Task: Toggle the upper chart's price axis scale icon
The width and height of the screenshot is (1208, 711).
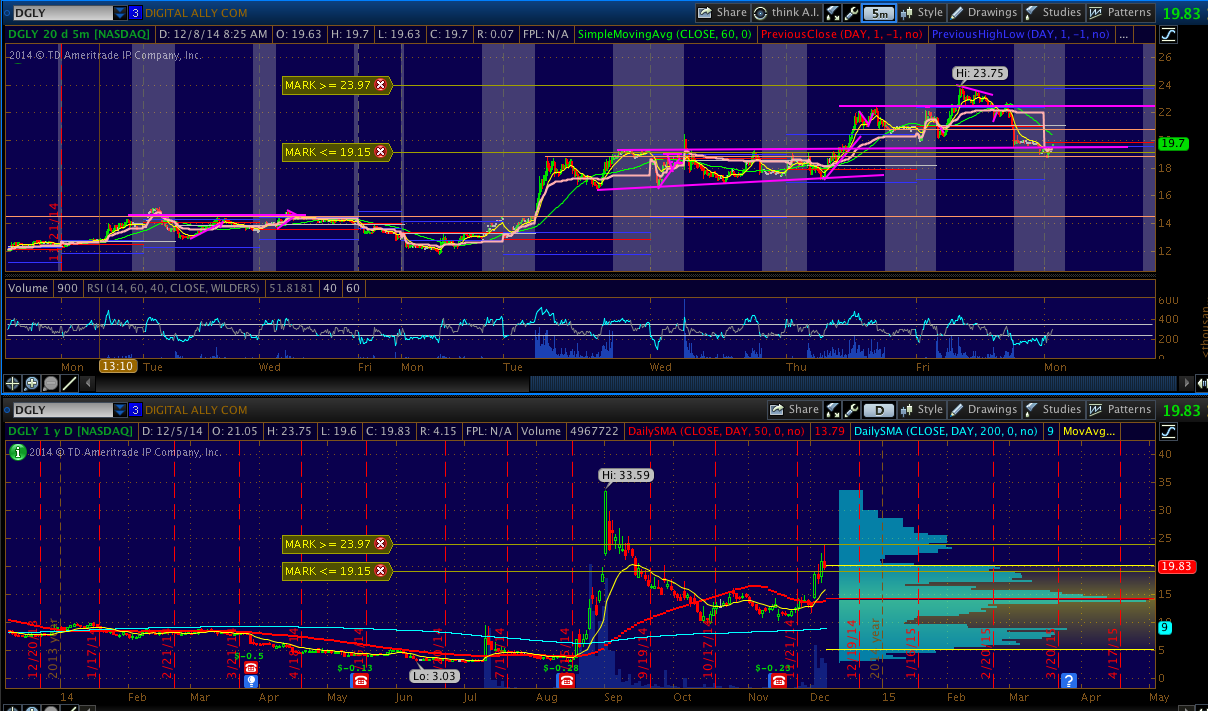Action: tap(1169, 35)
